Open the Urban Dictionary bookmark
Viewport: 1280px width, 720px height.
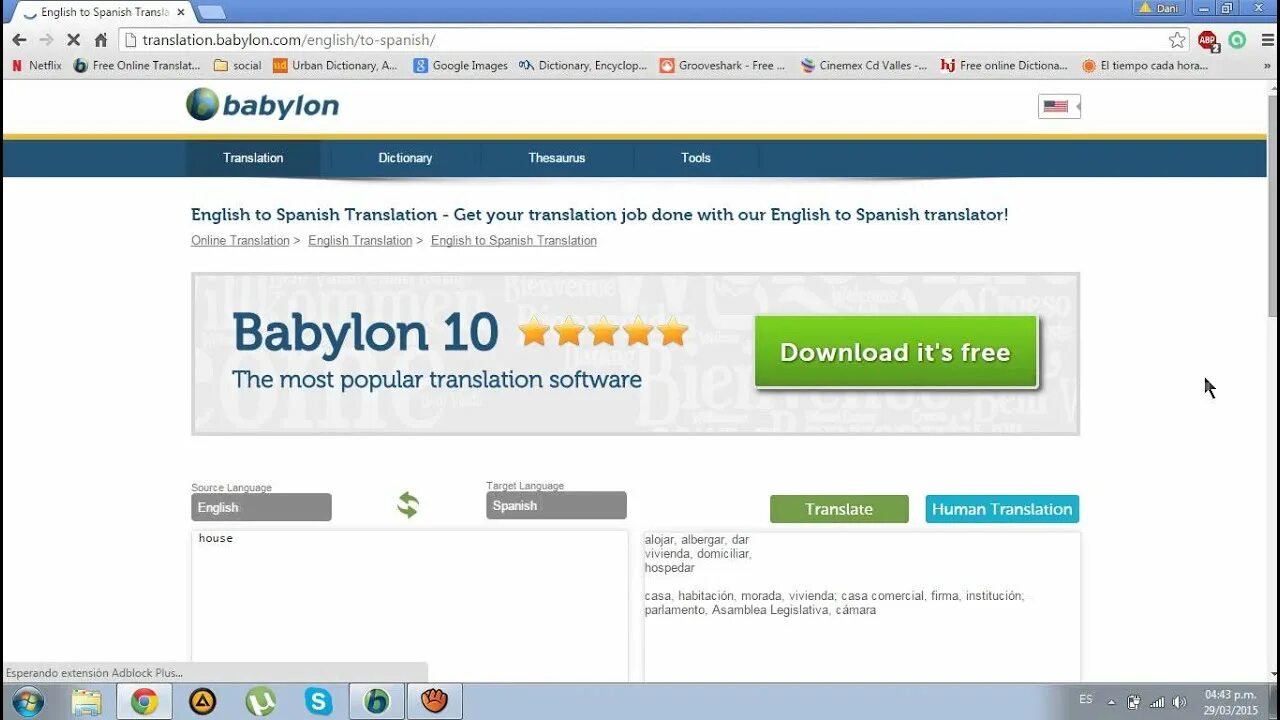[x=335, y=66]
